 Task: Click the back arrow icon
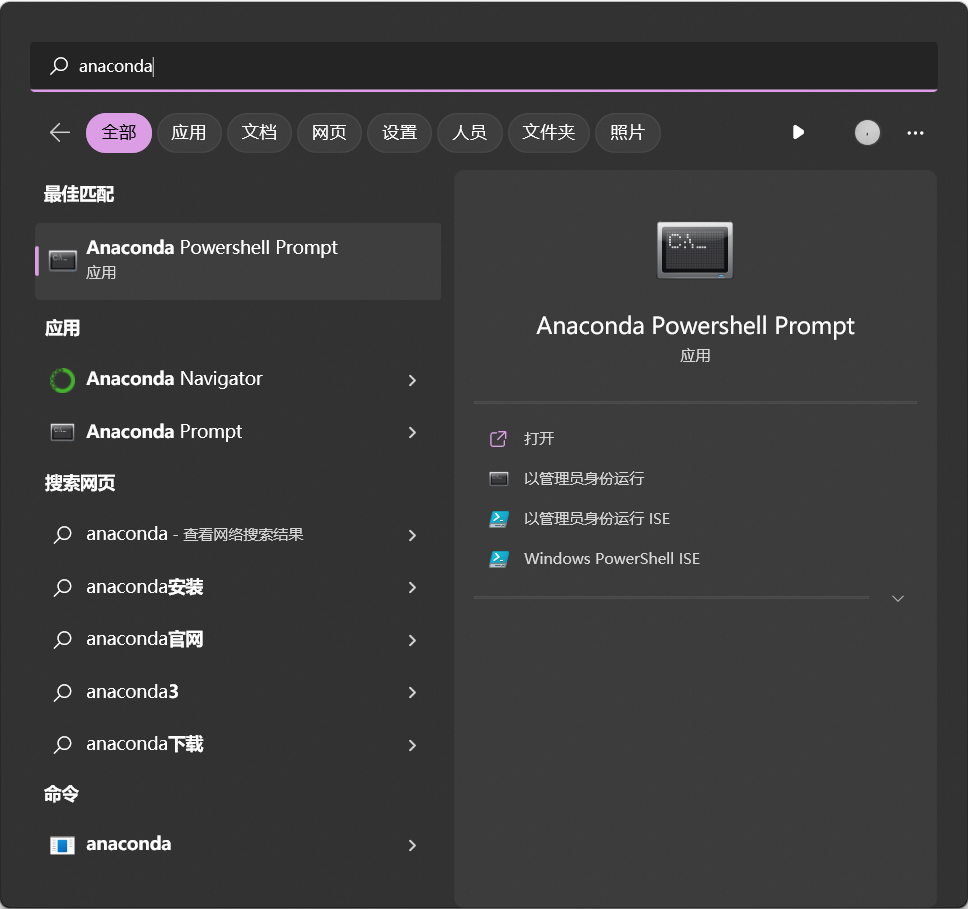60,132
